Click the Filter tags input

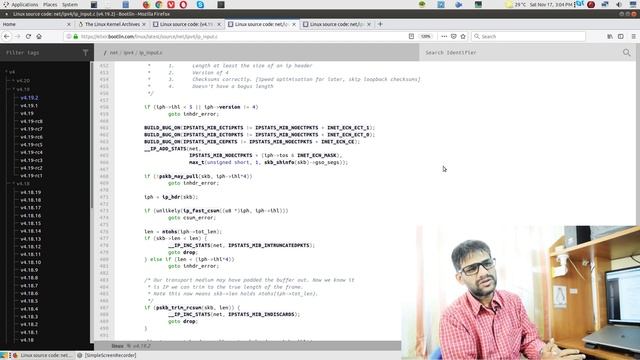(41, 52)
